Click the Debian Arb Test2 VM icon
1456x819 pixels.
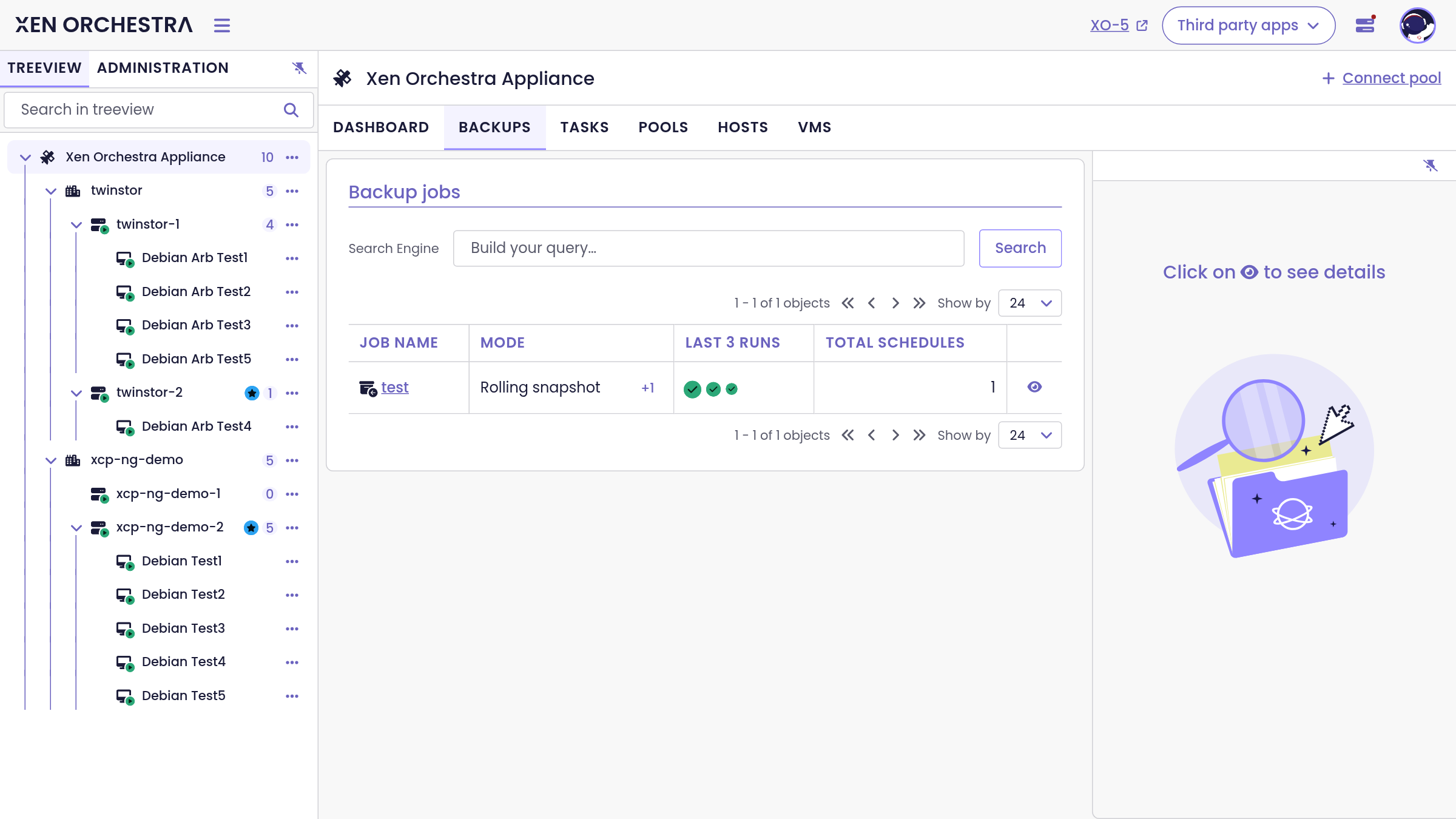pos(126,292)
